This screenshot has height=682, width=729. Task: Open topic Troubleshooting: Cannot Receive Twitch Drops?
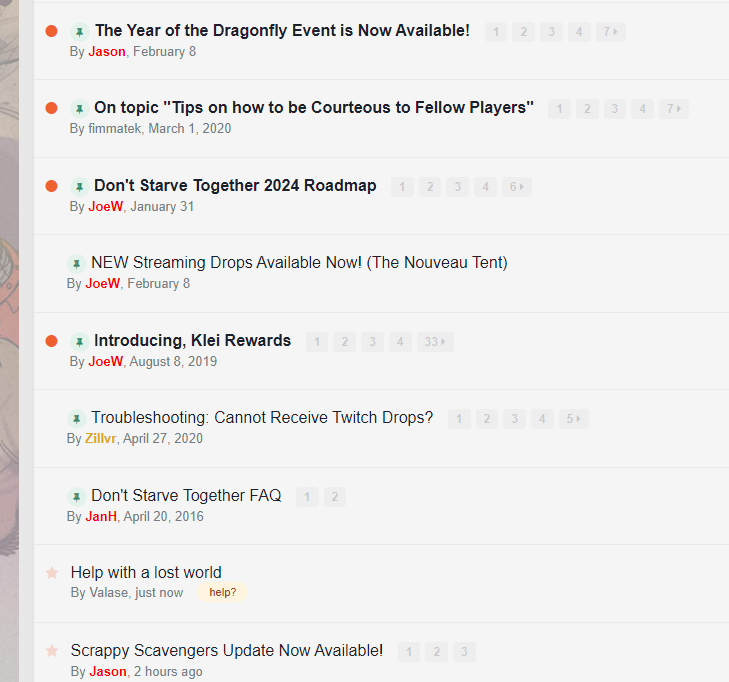(262, 418)
